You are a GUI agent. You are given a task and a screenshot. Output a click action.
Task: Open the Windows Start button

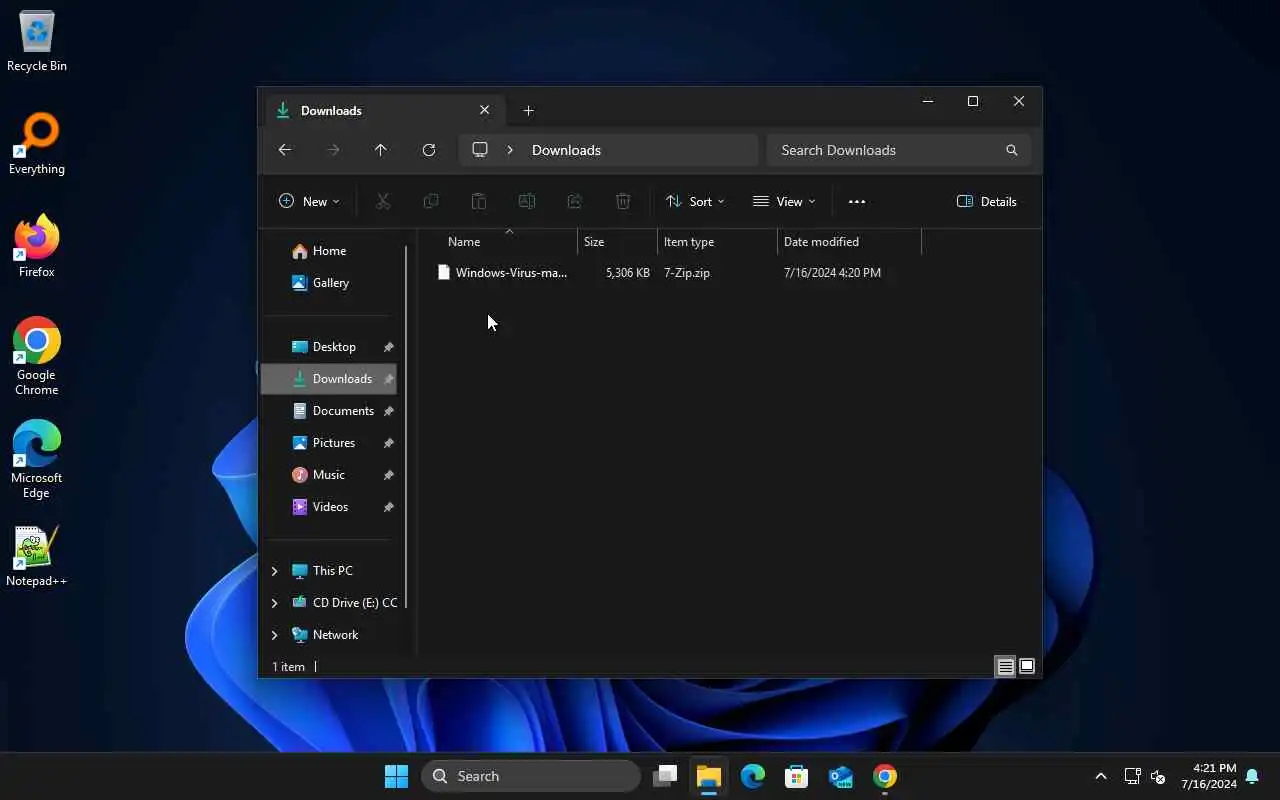coord(397,776)
